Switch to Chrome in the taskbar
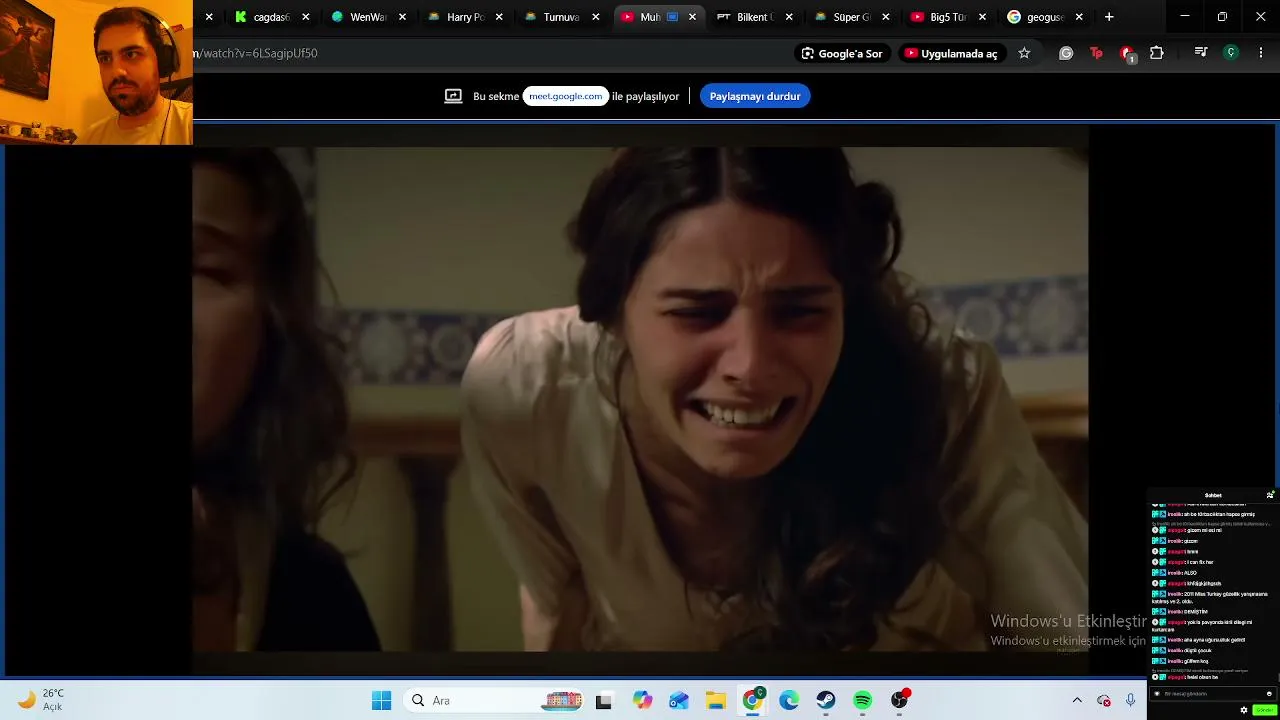 [752, 701]
